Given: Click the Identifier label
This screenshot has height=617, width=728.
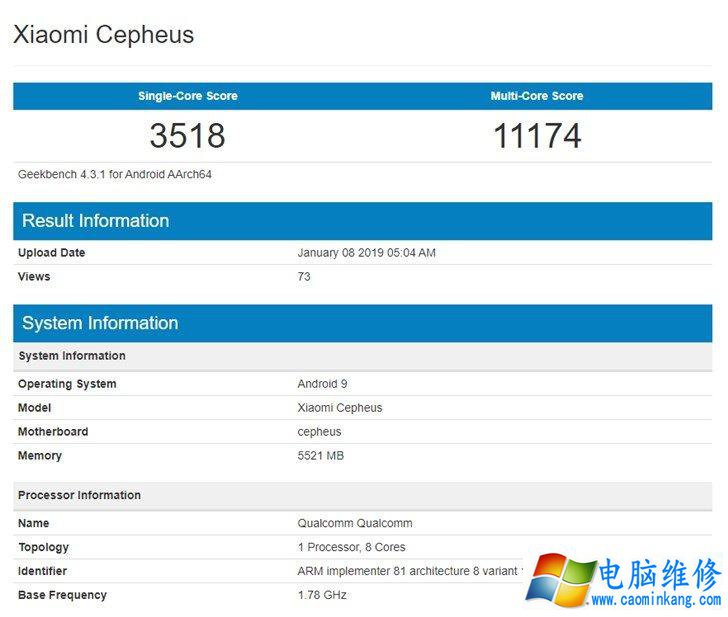Looking at the screenshot, I should pyautogui.click(x=42, y=571).
